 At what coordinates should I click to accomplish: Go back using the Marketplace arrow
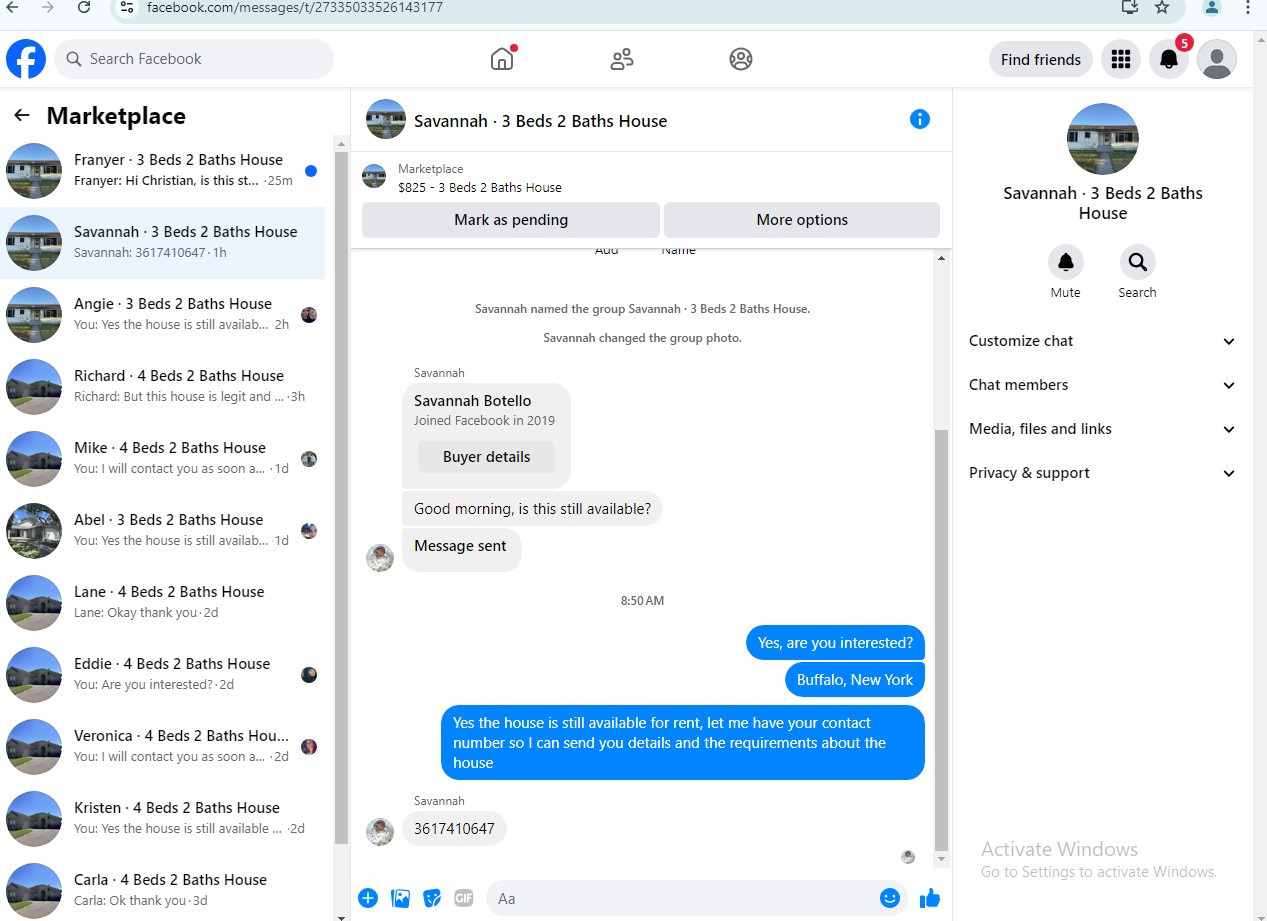pyautogui.click(x=22, y=115)
